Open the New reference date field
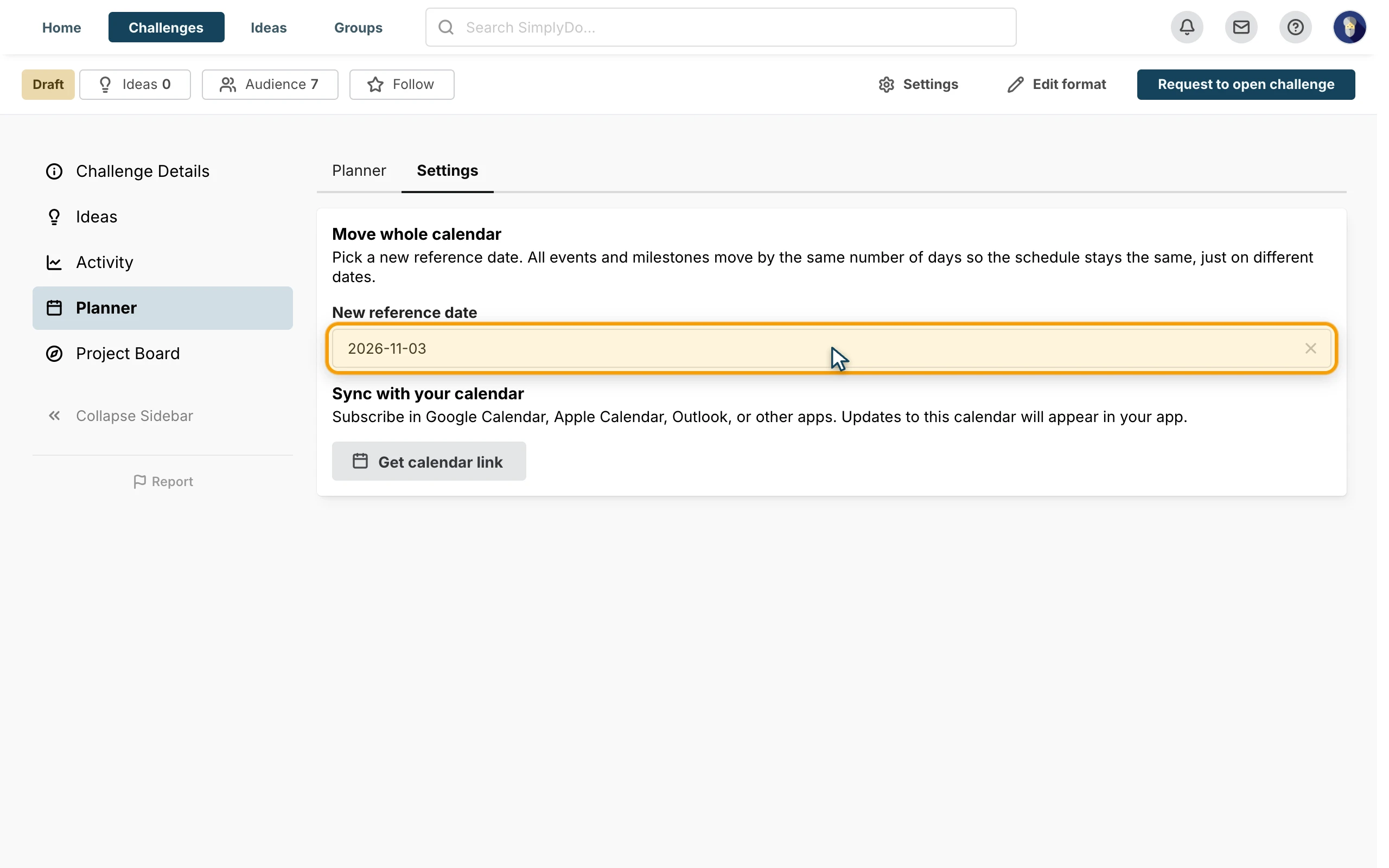Viewport: 1389px width, 868px height. coord(831,348)
